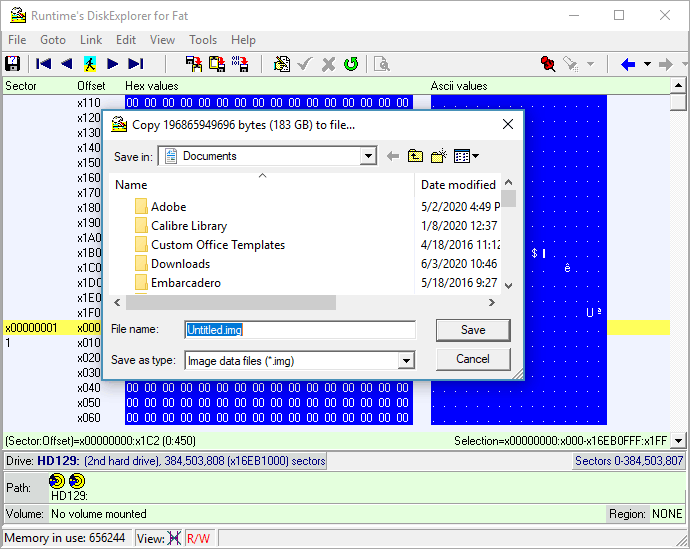Screen dimensions: 690x549
Task: Toggle the R/W mode indicator in status bar
Action: [x=198, y=538]
